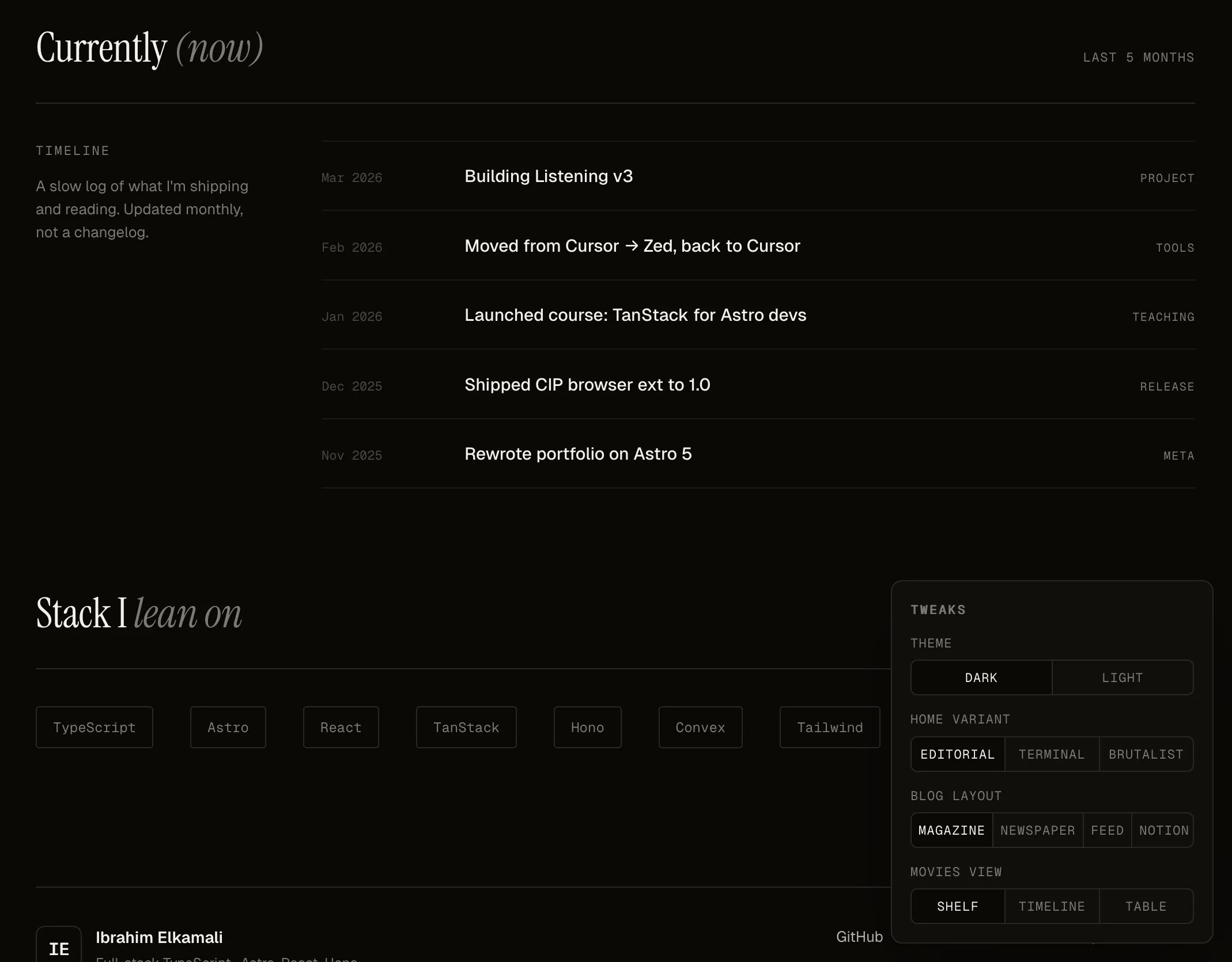Image resolution: width=1232 pixels, height=962 pixels.
Task: Set movies view to Shelf
Action: tap(958, 906)
